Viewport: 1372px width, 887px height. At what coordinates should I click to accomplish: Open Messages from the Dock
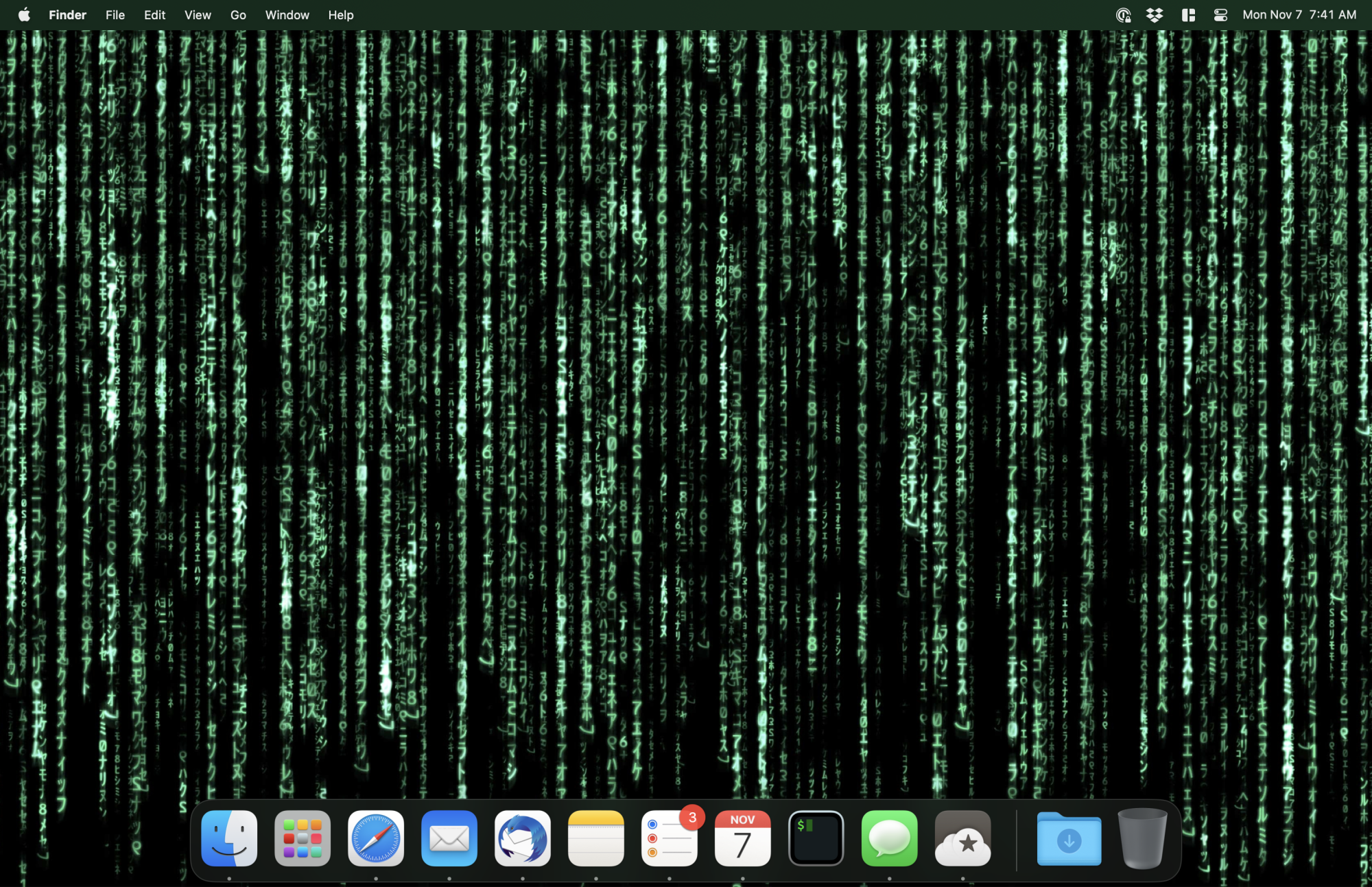point(890,838)
